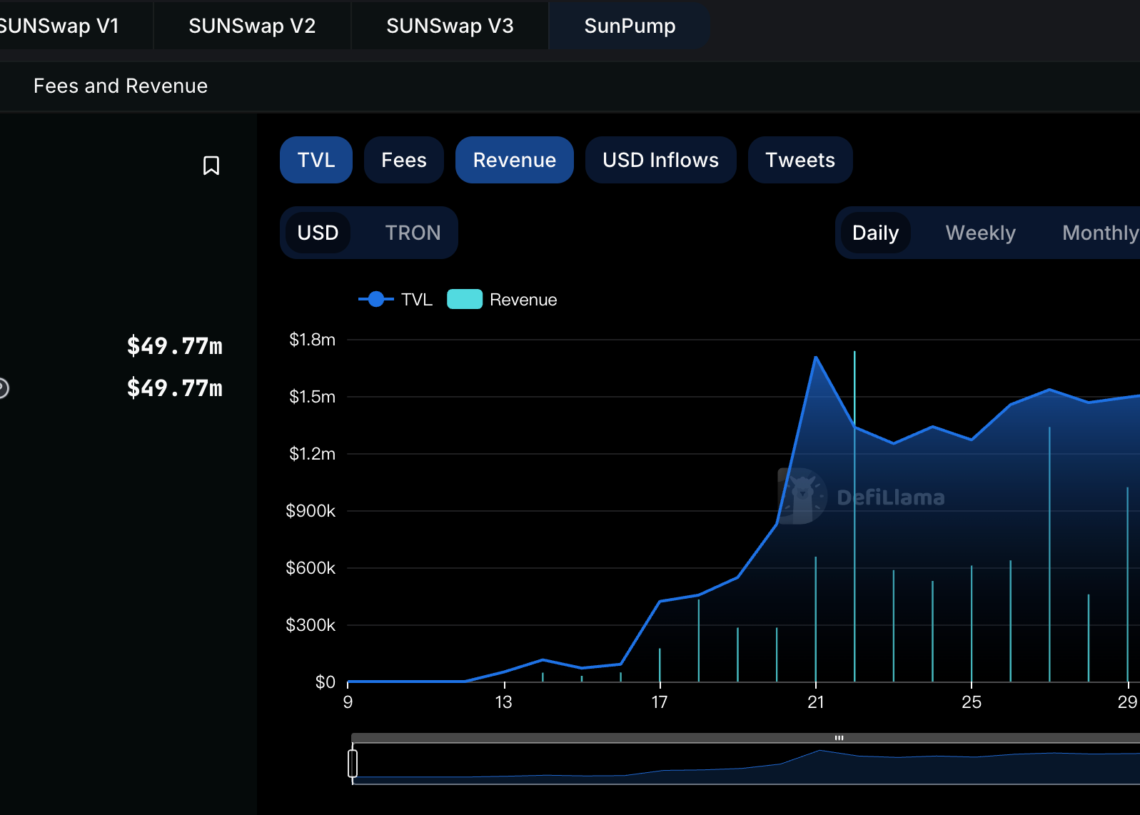
Task: Open the Fees and Revenue section
Action: [120, 86]
